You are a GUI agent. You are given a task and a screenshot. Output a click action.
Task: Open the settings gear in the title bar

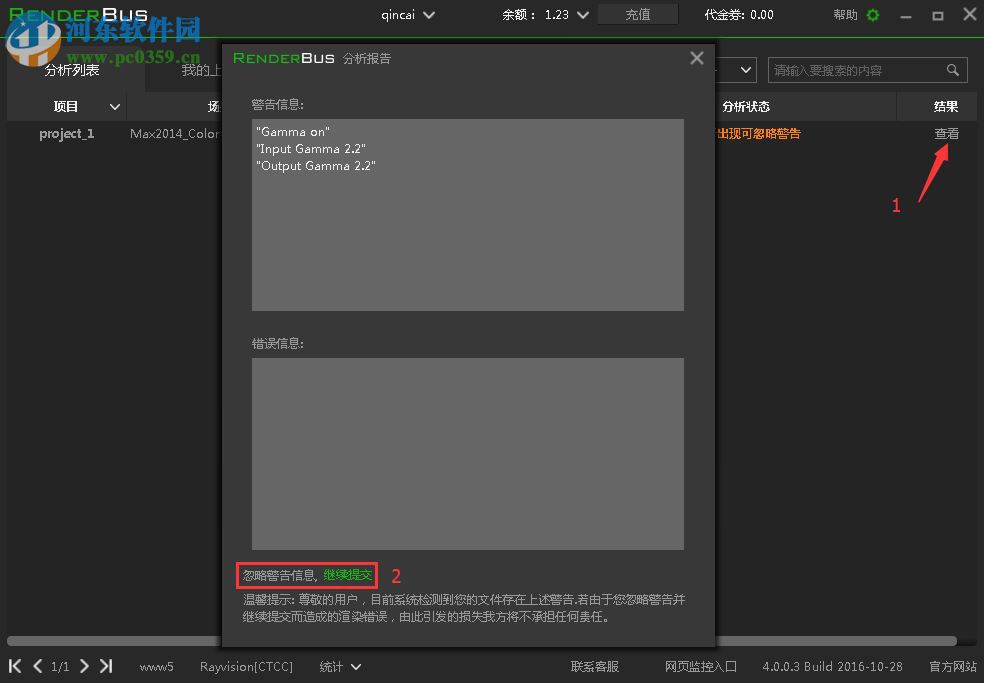(872, 15)
